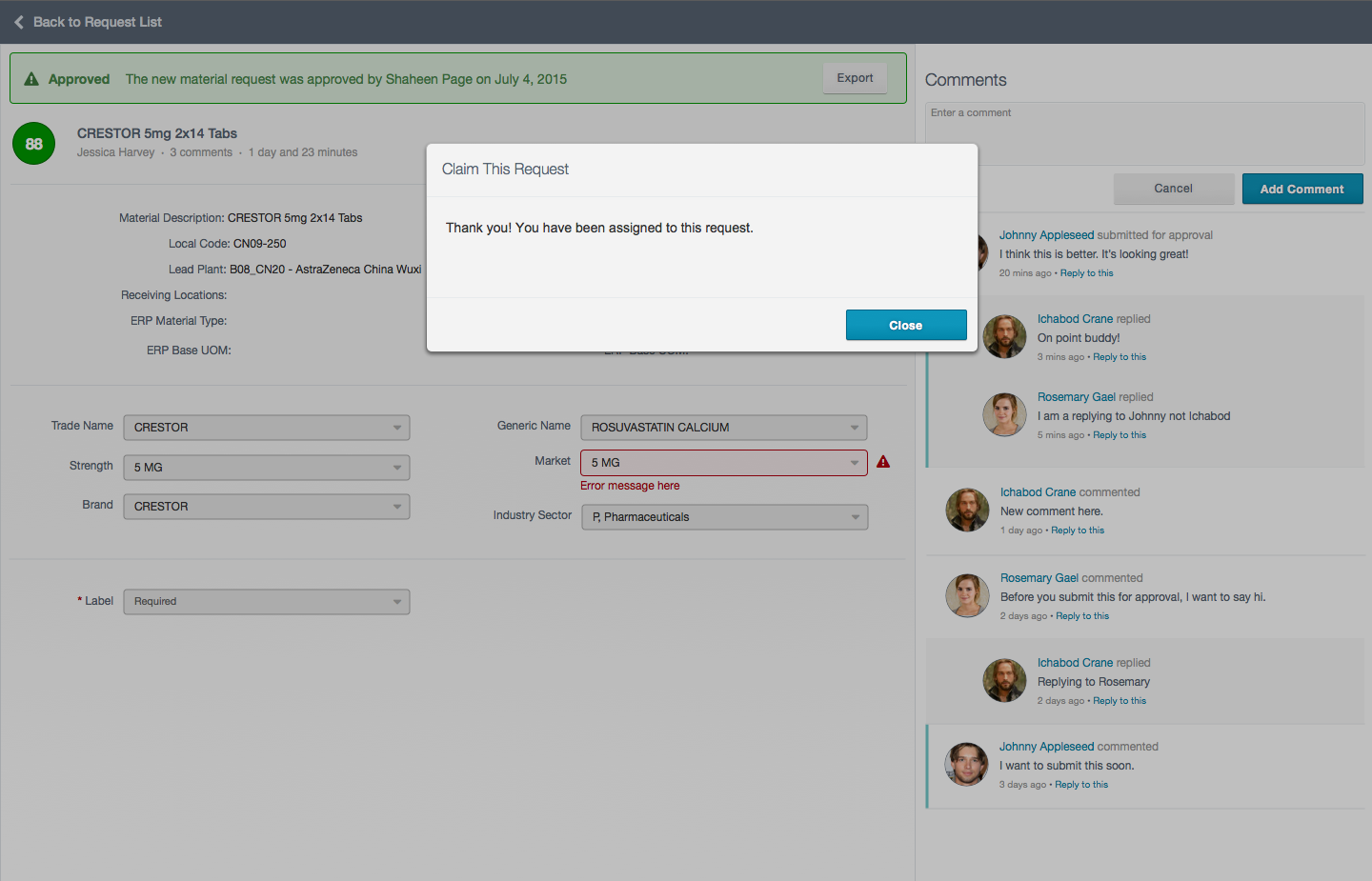Viewport: 1372px width, 881px height.
Task: Click the red error warning triangle icon
Action: click(883, 462)
